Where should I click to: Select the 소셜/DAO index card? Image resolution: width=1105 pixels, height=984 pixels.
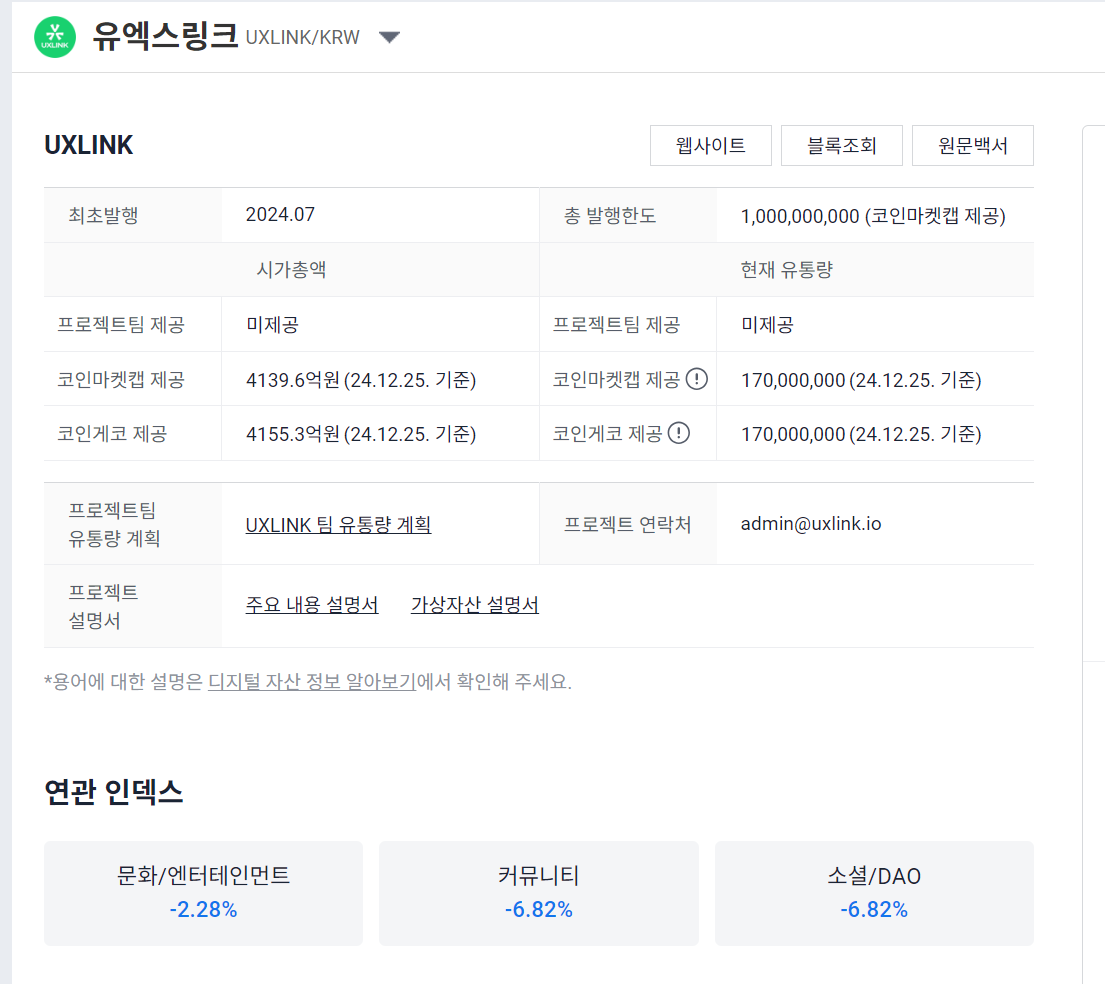pos(874,893)
